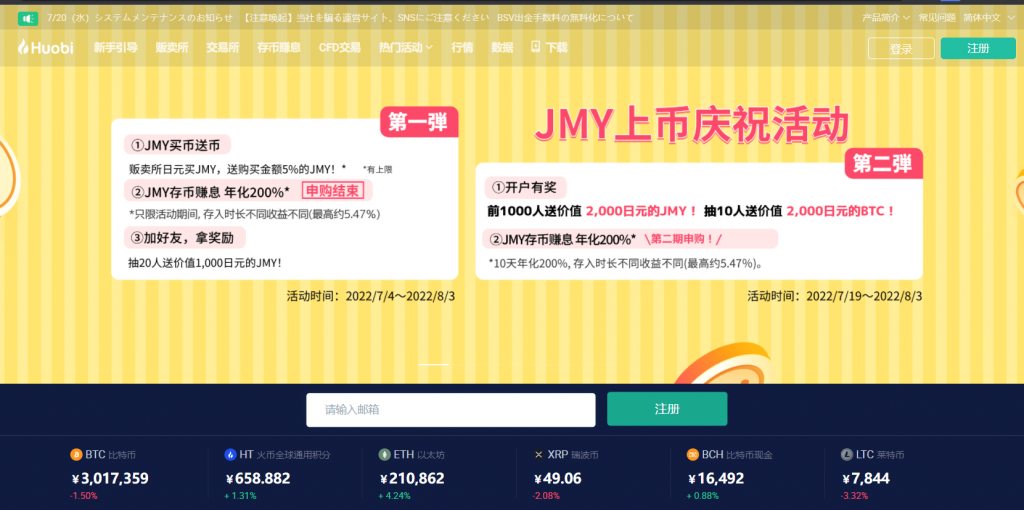Click the ③加好友，拿奖励 heading
1024x510 pixels.
coord(182,238)
